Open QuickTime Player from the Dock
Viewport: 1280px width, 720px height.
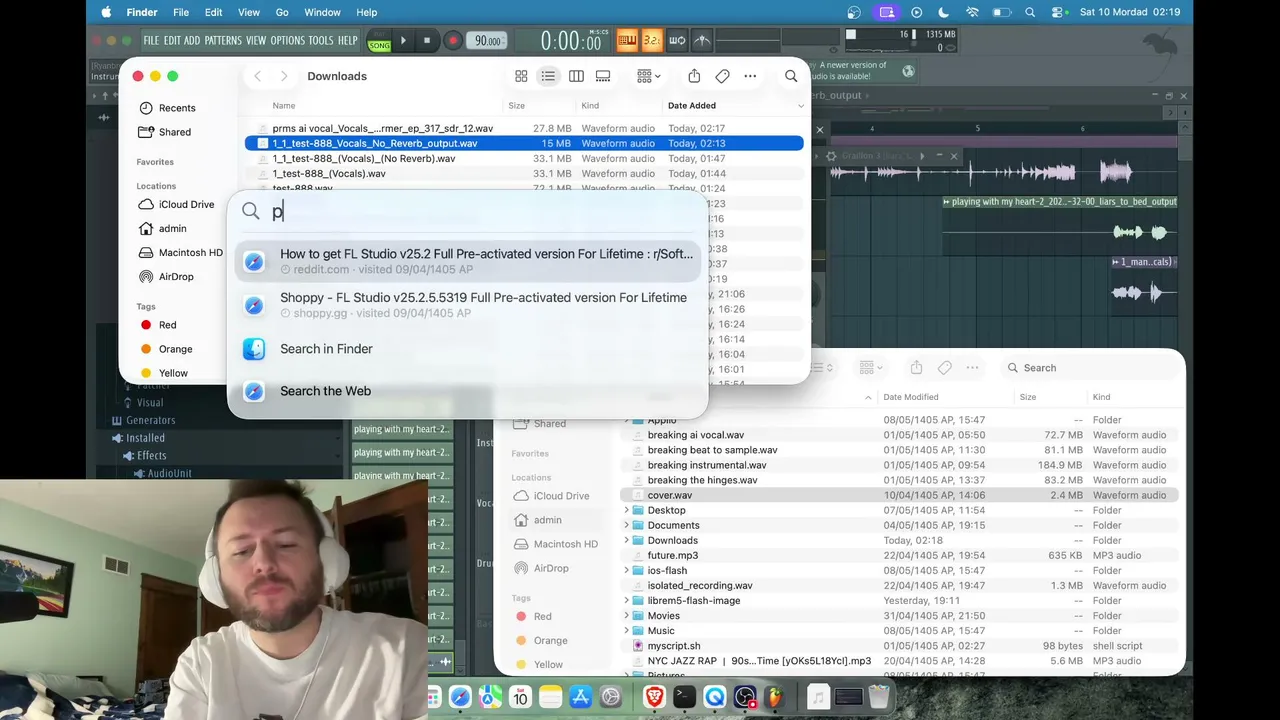(714, 697)
